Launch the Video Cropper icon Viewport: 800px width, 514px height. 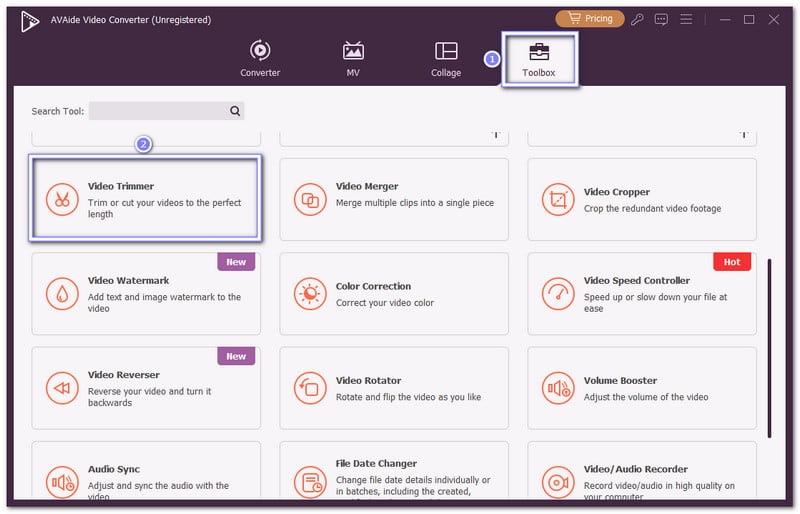tap(558, 199)
